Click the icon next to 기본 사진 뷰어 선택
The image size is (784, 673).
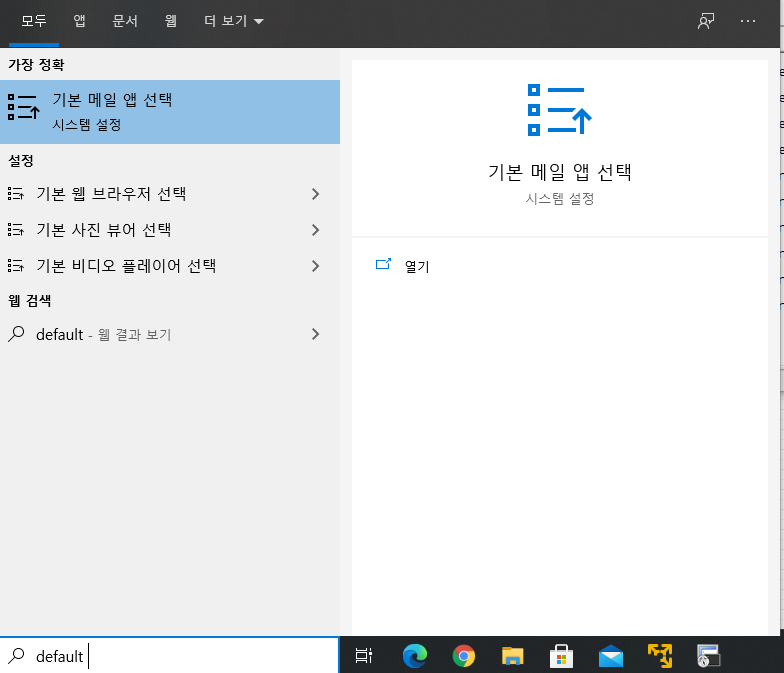[x=16, y=230]
